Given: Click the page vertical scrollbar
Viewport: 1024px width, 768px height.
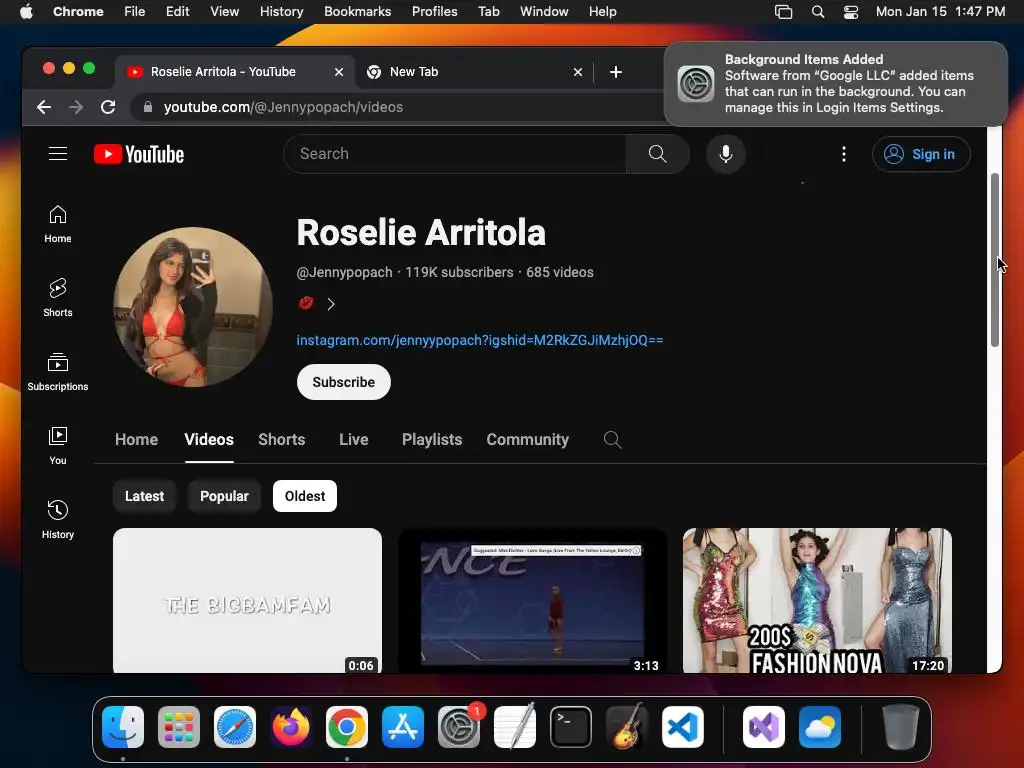Looking at the screenshot, I should pos(995,260).
